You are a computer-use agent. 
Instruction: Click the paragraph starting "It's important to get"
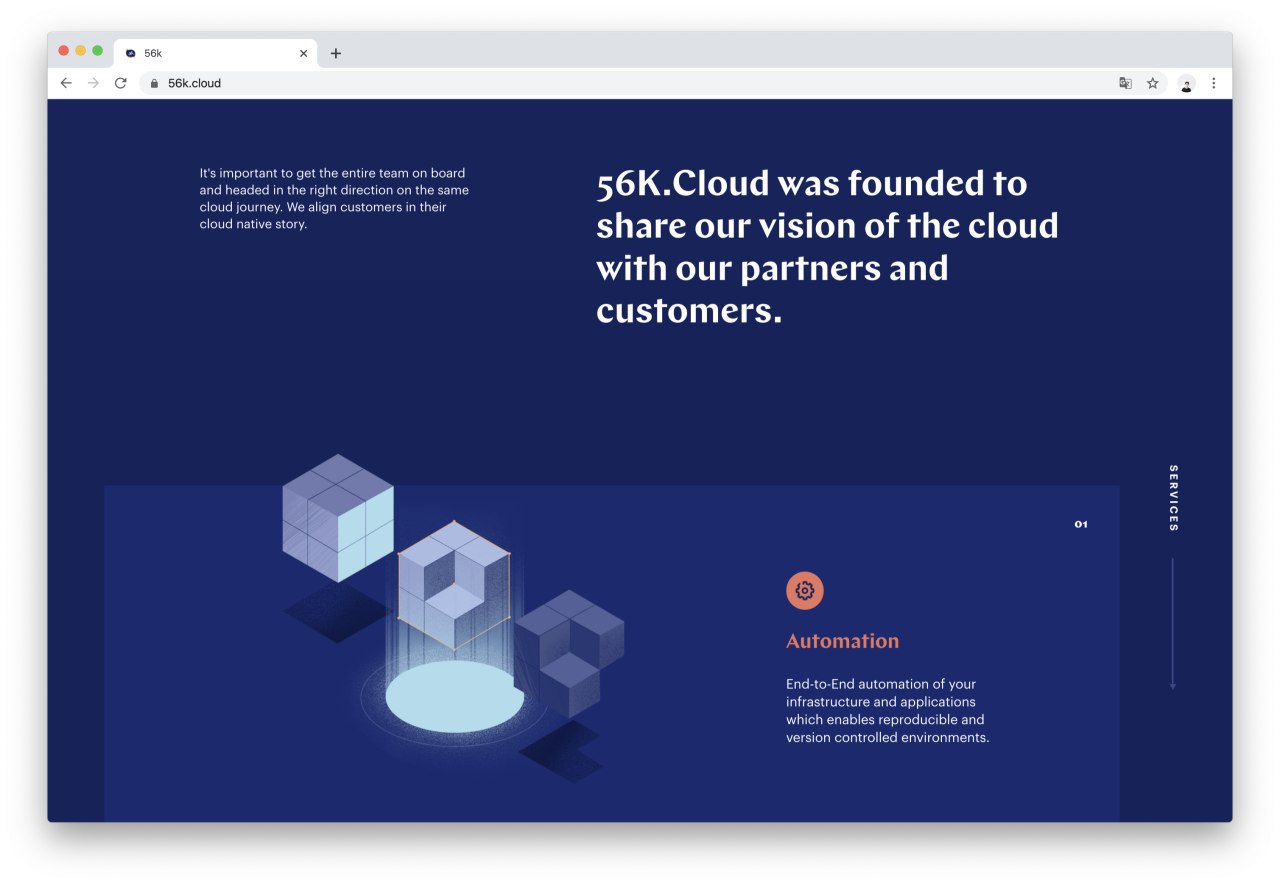pyautogui.click(x=334, y=198)
